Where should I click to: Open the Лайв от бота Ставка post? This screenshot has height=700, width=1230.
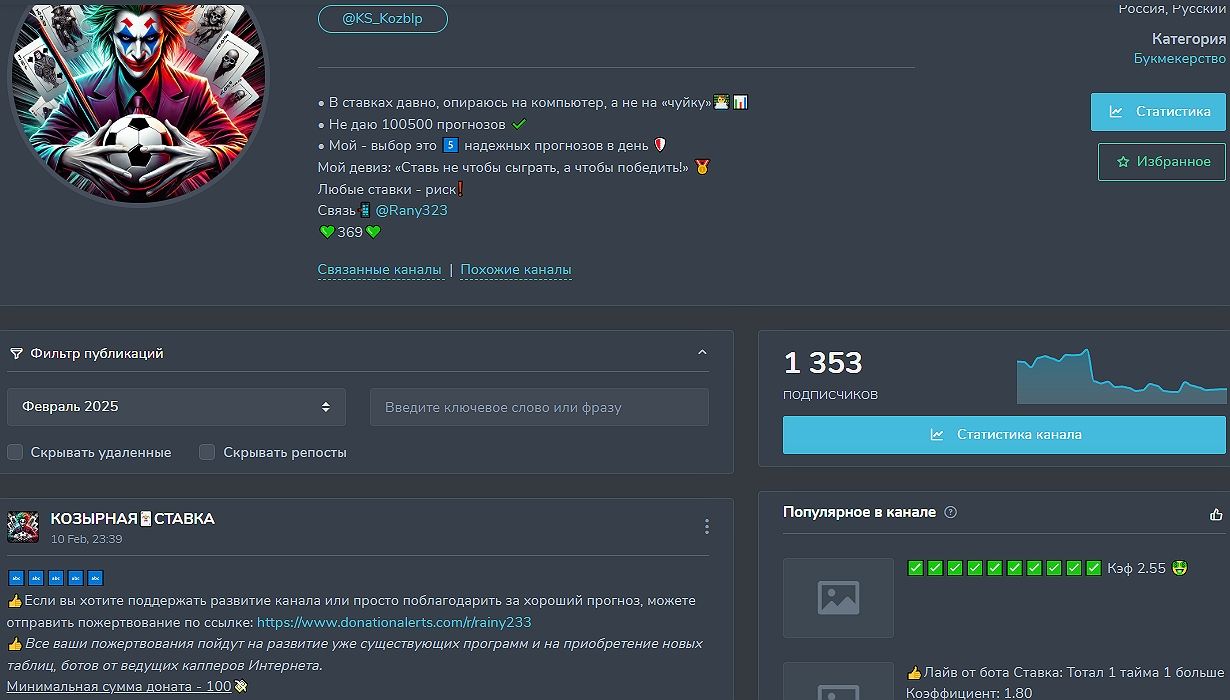(x=1066, y=682)
